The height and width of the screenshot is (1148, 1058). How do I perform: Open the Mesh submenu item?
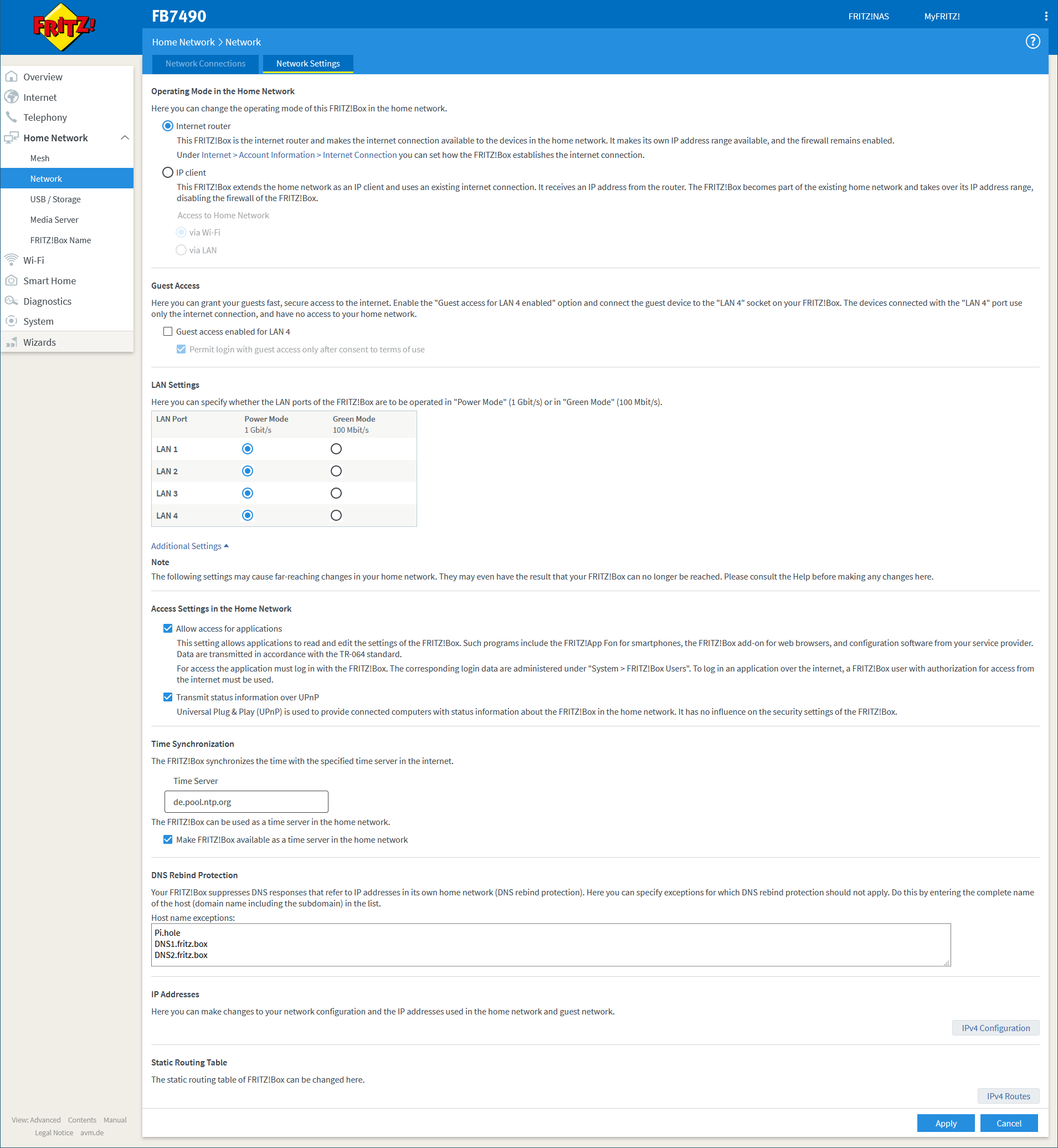click(x=67, y=158)
